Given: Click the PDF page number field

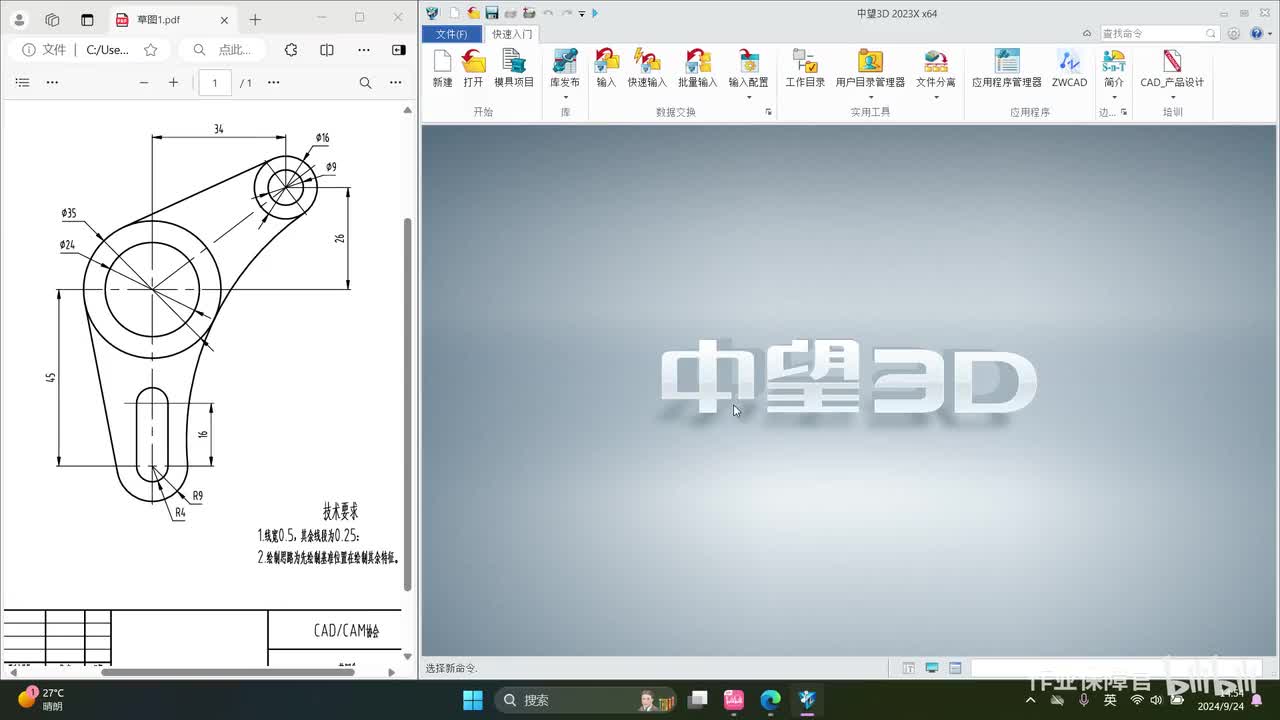Looking at the screenshot, I should click(215, 83).
